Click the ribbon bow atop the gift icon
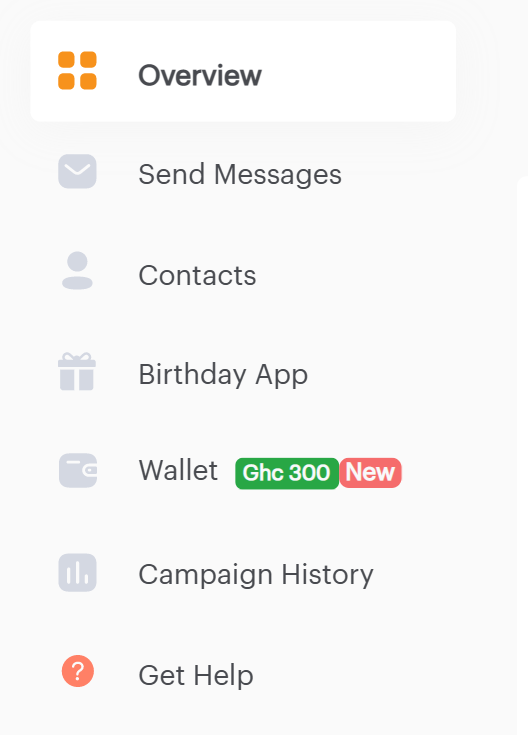Screen dimensions: 528x735 point(77,357)
